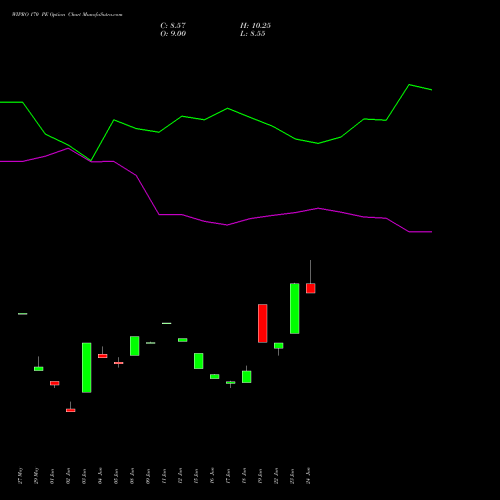Screen dimensions: 500x500
Task: Click the close value C: 8.57
Action: pos(173,26)
